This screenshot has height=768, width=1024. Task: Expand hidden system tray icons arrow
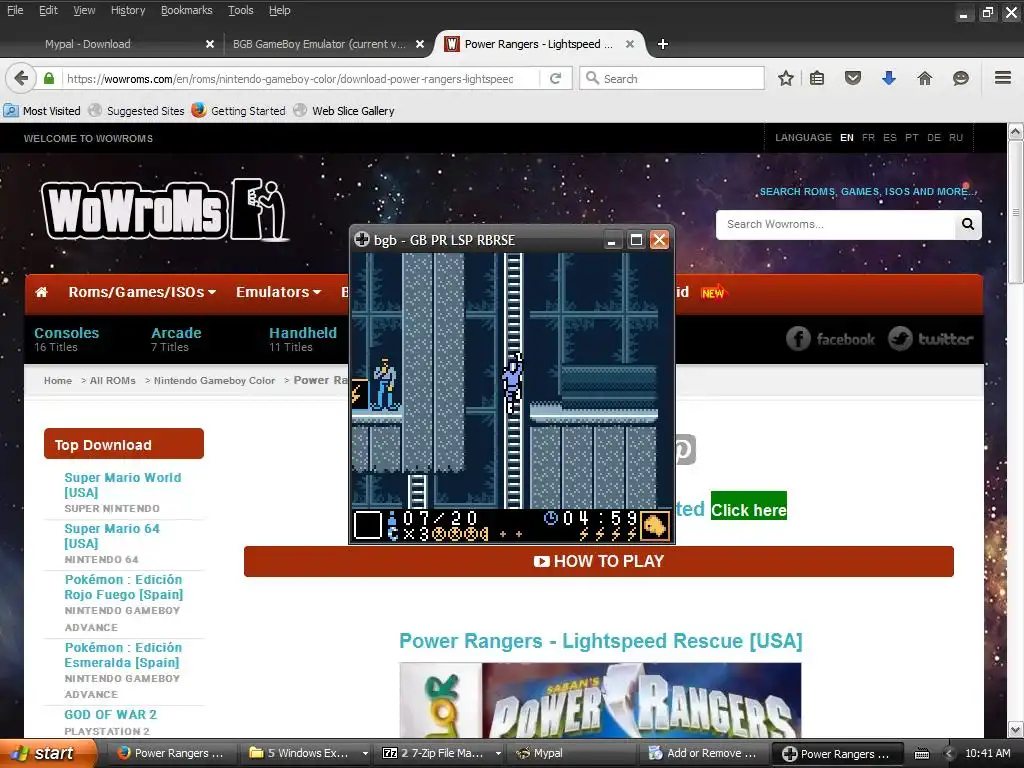tap(950, 753)
